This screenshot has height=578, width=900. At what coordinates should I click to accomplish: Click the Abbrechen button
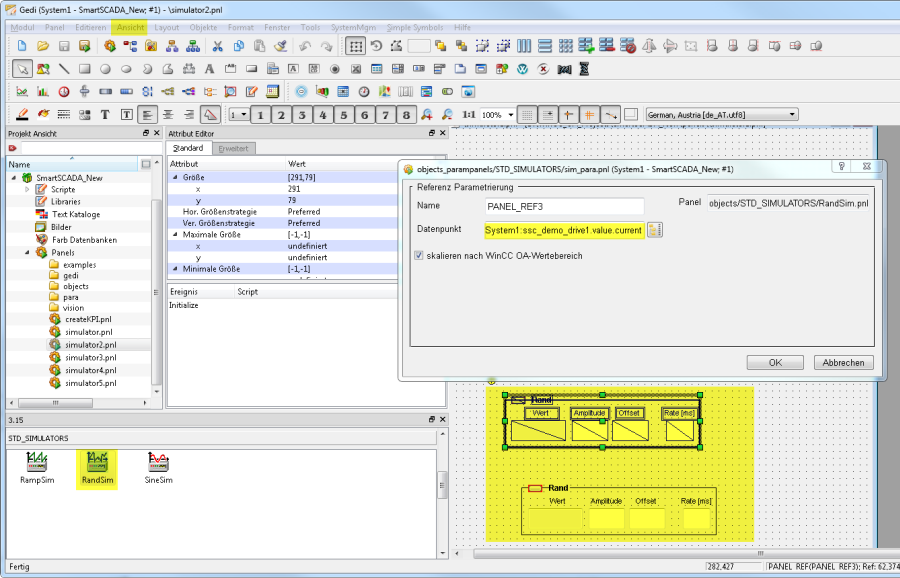843,362
